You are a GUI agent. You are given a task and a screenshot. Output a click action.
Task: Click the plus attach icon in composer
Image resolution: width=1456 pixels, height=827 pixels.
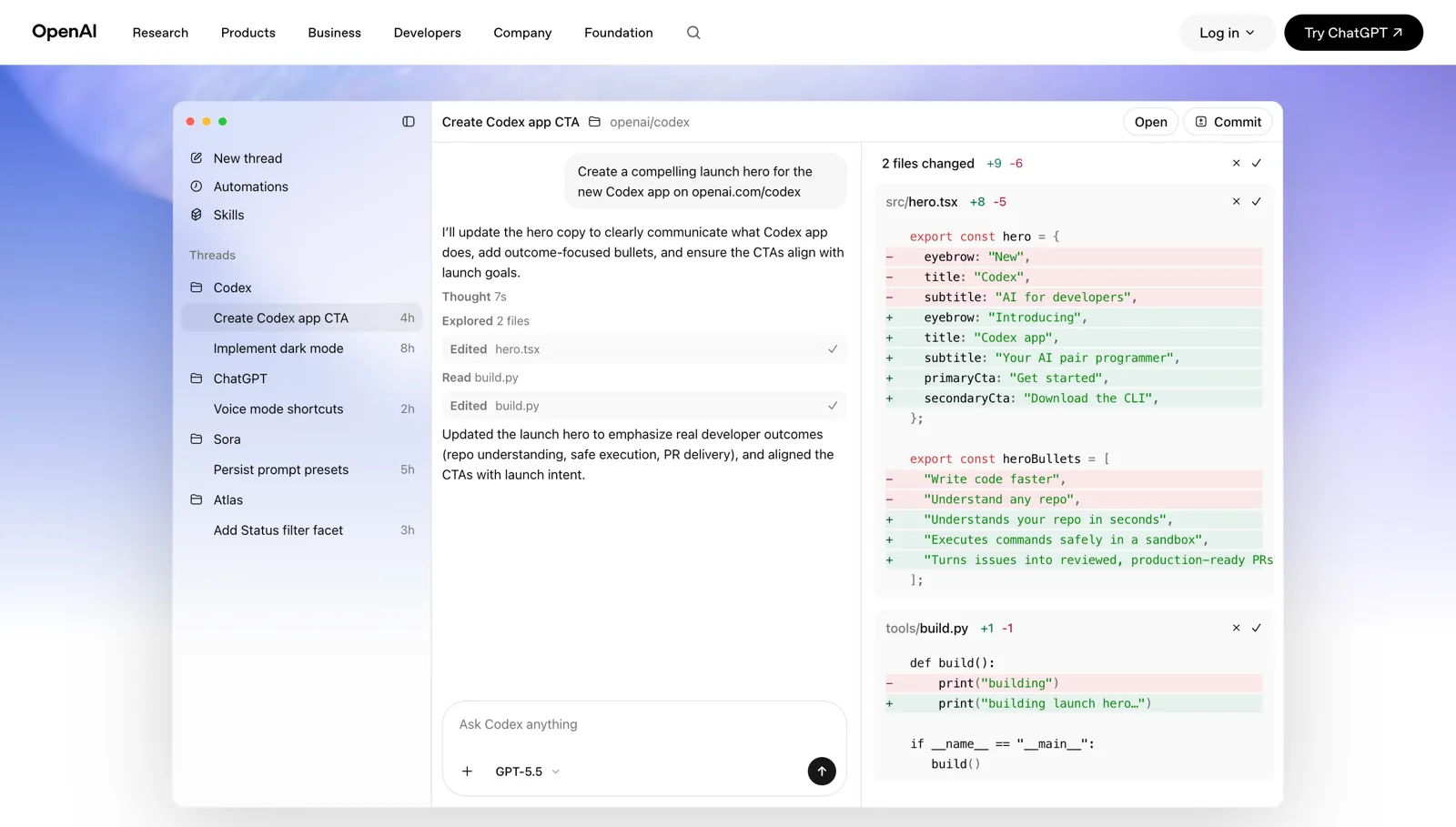click(467, 772)
